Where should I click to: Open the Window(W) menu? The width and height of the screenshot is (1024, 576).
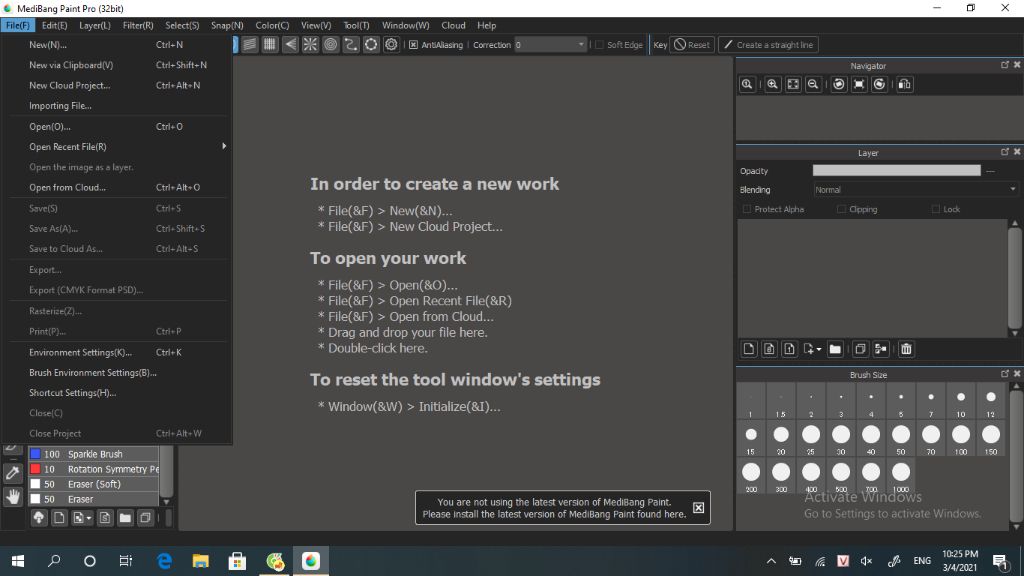click(406, 25)
